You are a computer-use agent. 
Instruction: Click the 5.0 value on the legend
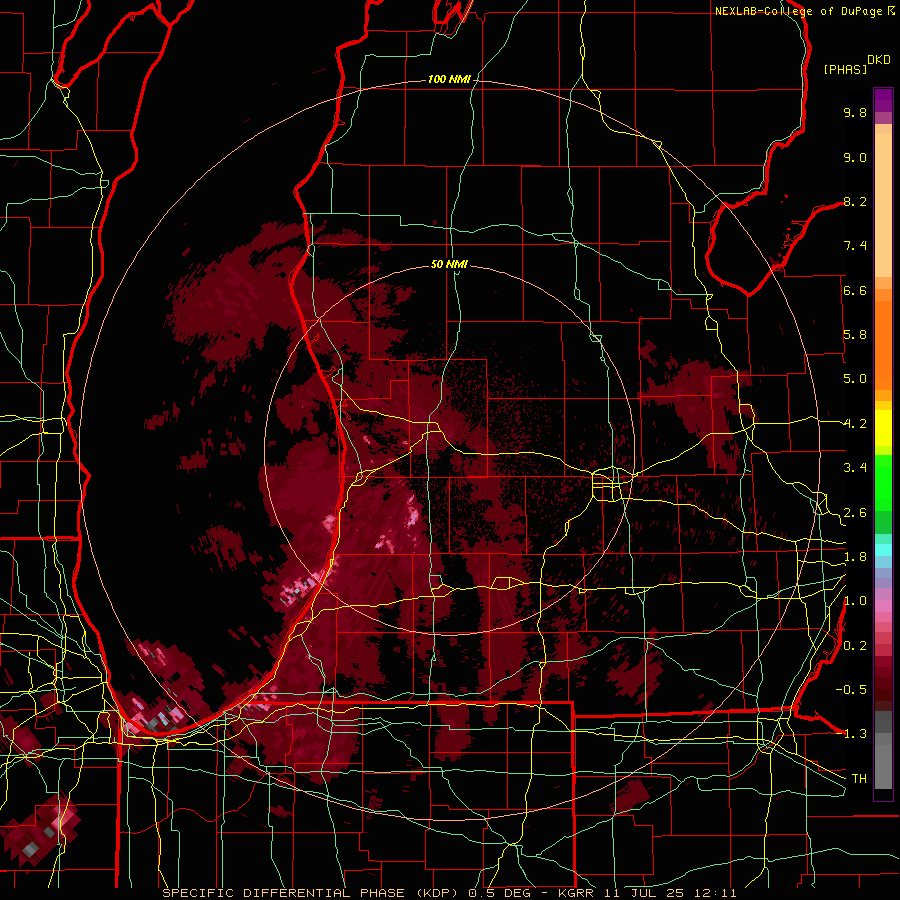(x=855, y=379)
